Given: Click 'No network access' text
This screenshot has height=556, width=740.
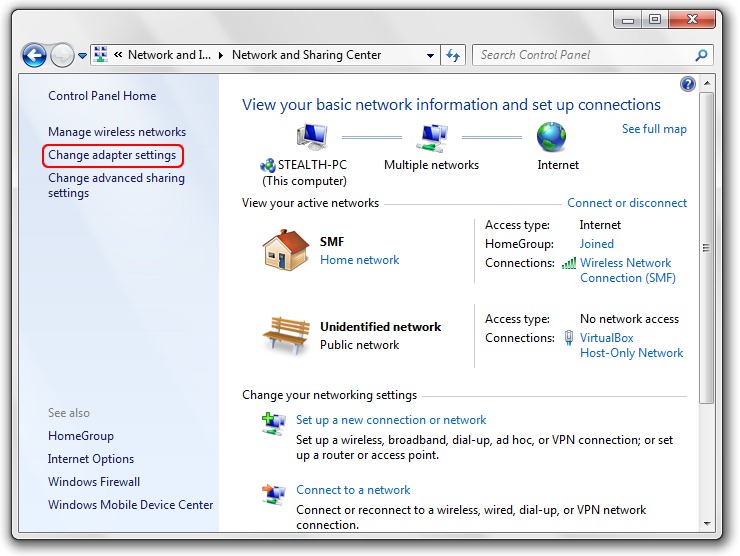Looking at the screenshot, I should (x=629, y=319).
